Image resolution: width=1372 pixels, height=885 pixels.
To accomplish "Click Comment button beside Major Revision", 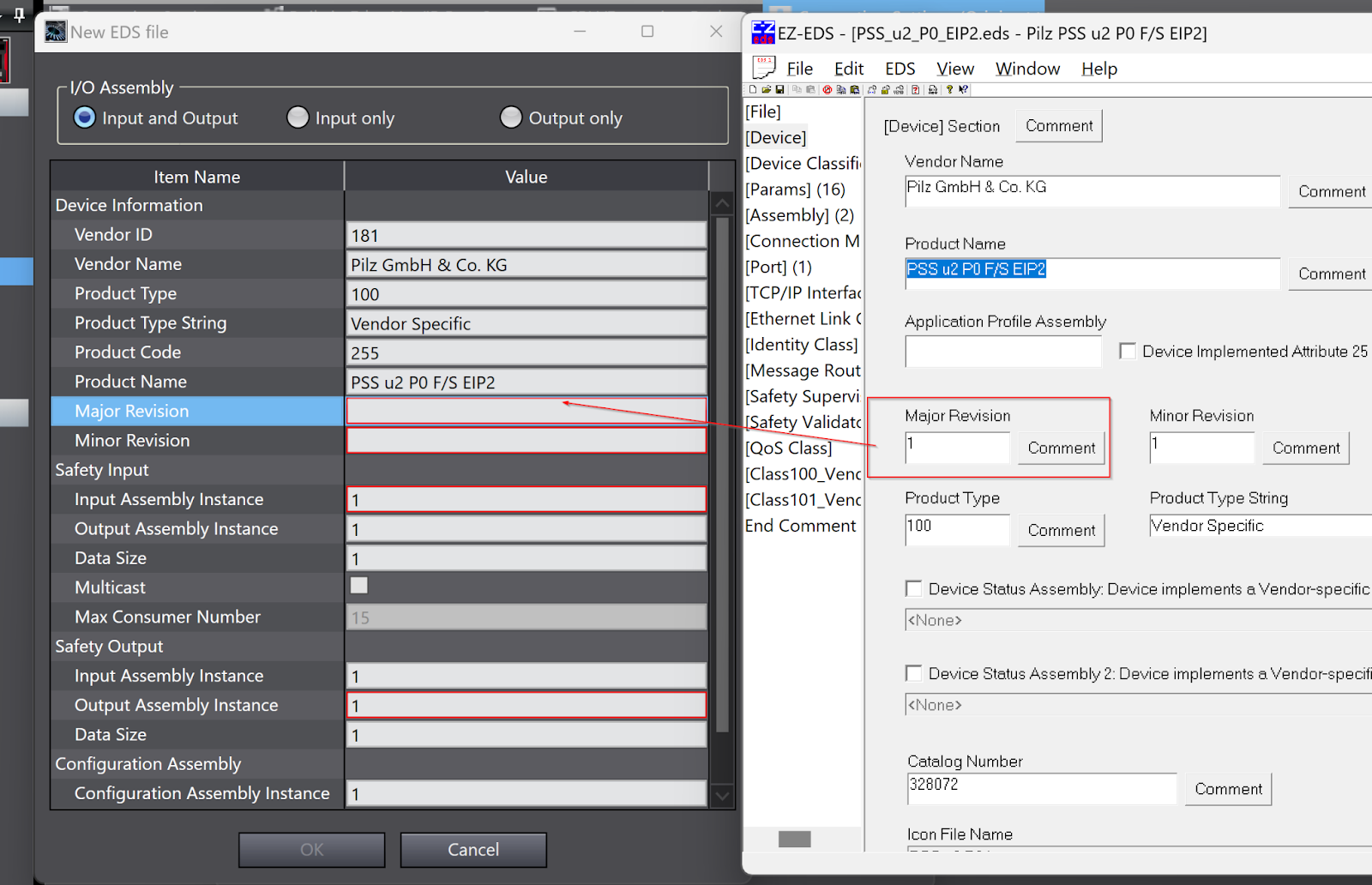I will 1062,448.
